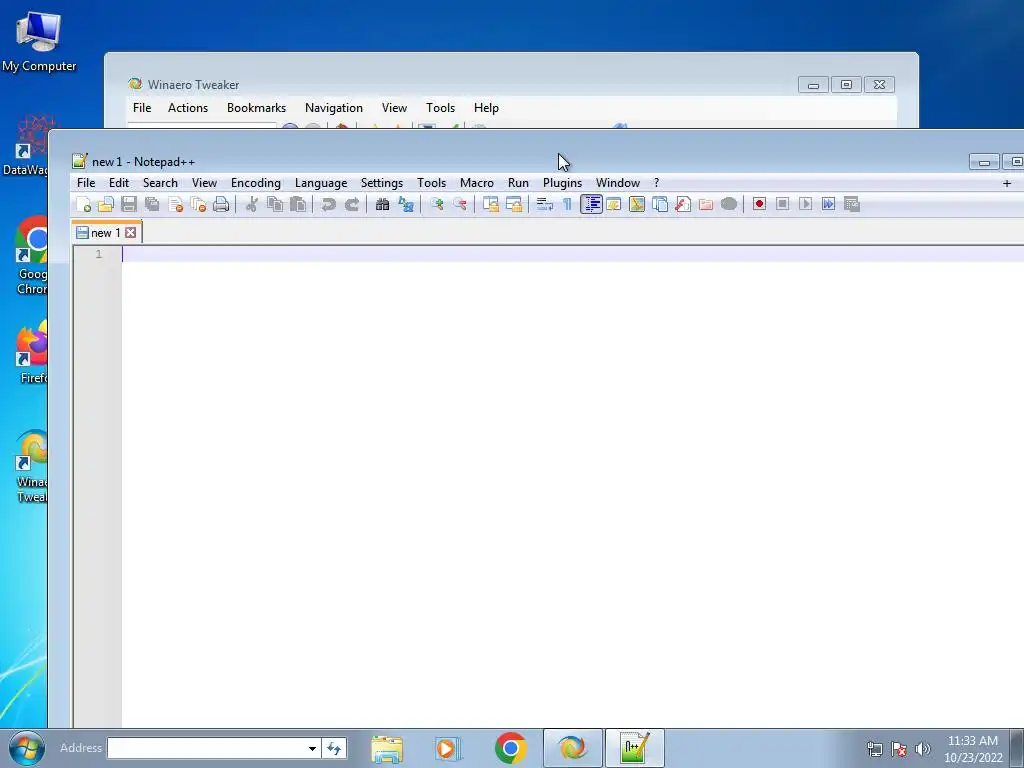Open the Window menu
This screenshot has width=1024, height=768.
[617, 183]
